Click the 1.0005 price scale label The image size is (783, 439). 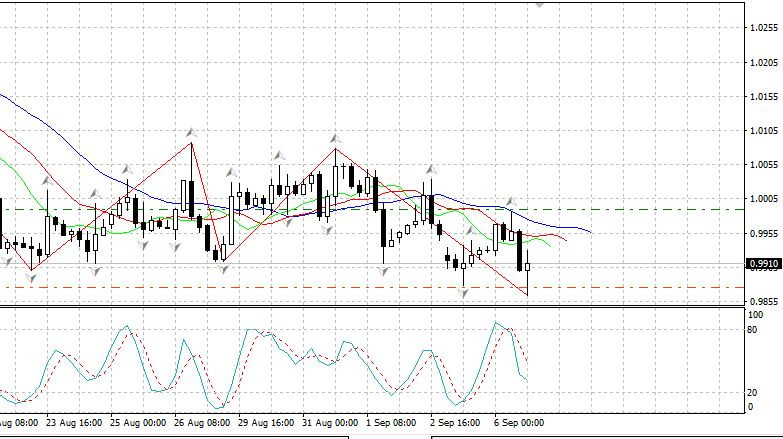[x=764, y=199]
